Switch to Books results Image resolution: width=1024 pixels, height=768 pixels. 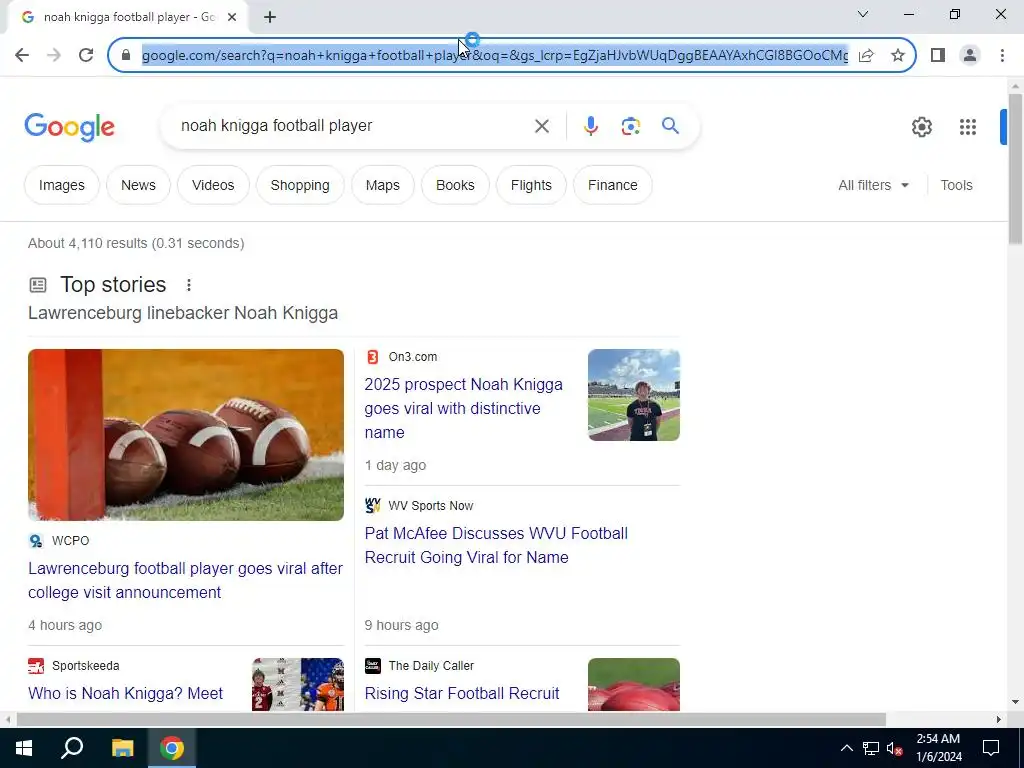click(x=455, y=185)
